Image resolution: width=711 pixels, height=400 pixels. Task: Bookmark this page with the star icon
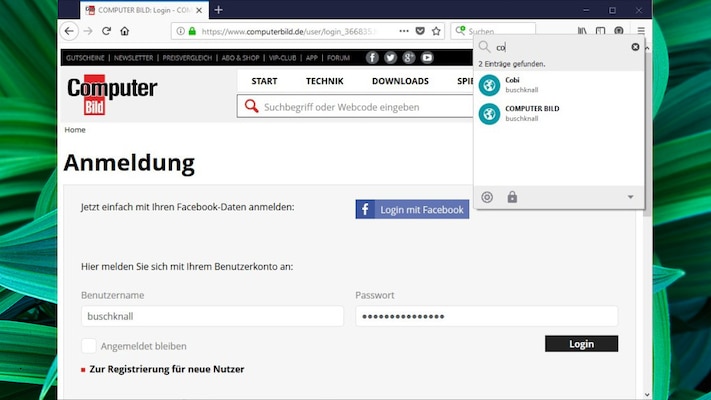click(x=436, y=31)
